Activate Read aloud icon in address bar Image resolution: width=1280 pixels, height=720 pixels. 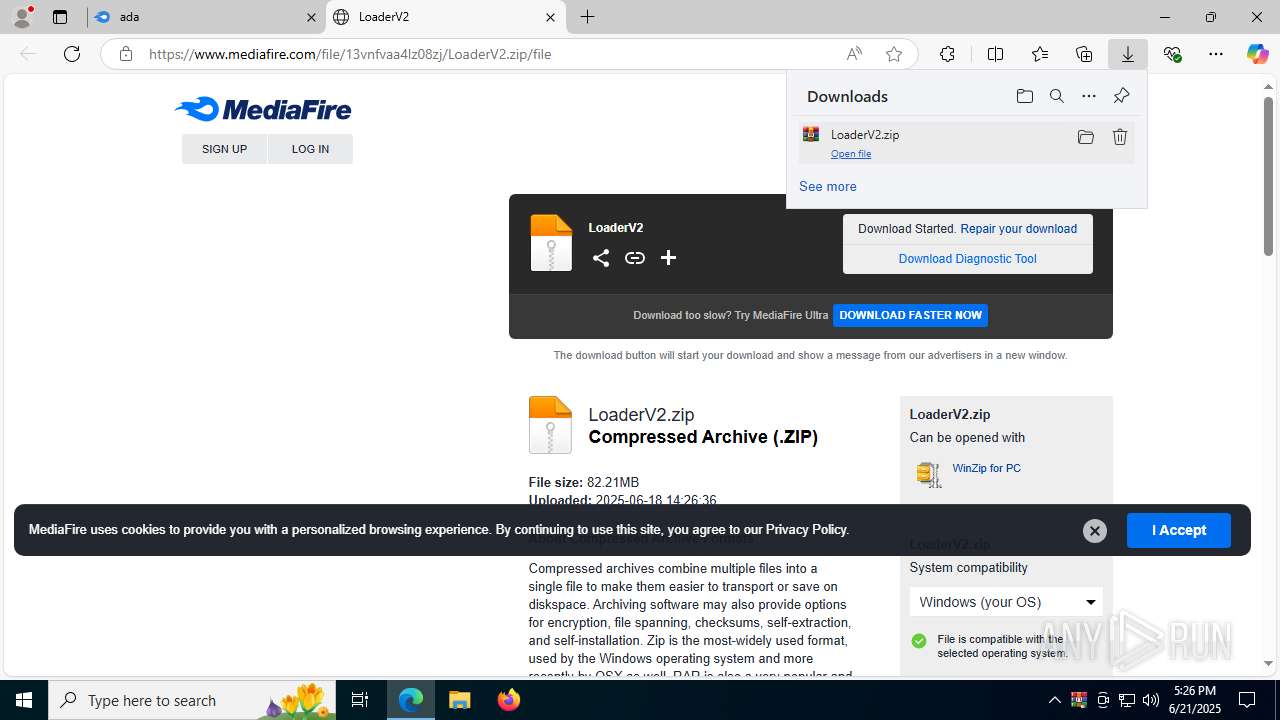coord(854,54)
